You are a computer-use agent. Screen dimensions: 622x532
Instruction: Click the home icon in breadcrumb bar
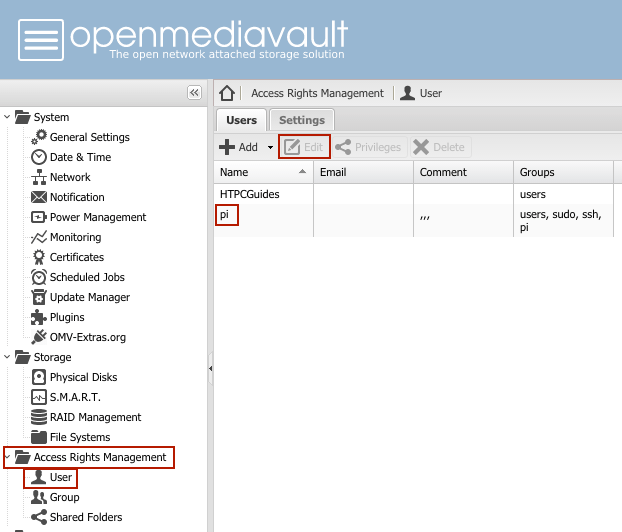pos(227,93)
